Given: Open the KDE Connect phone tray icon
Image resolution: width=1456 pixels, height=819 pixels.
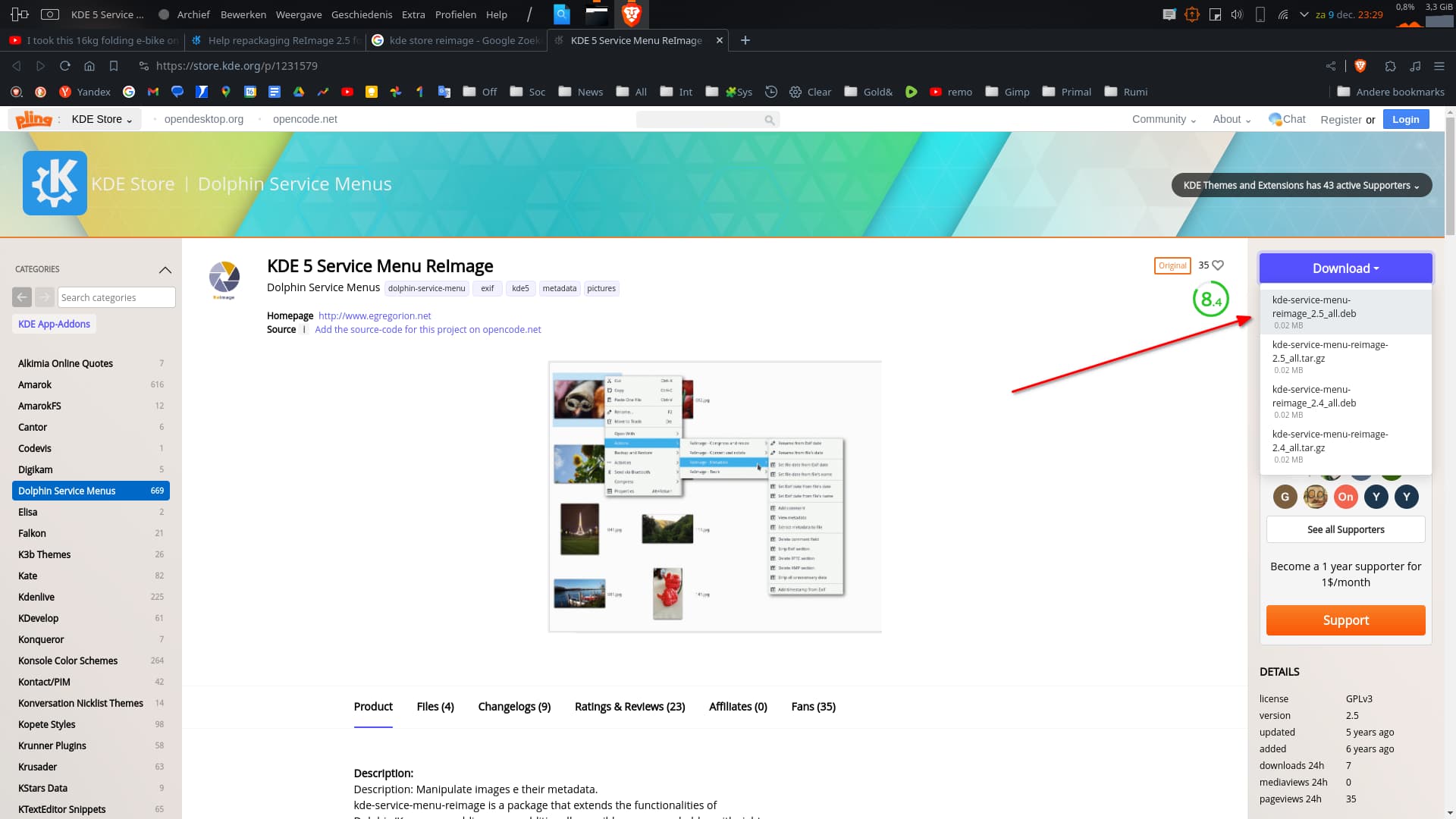Looking at the screenshot, I should (x=1260, y=14).
